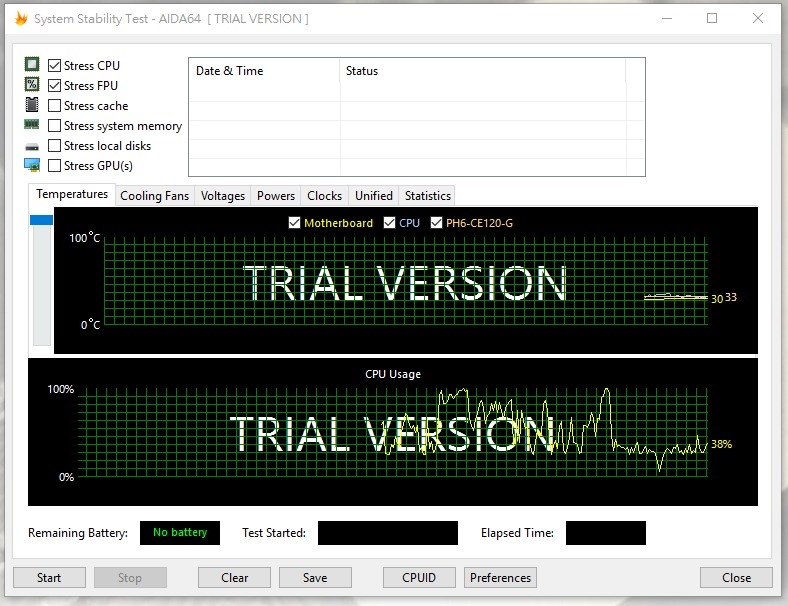Viewport: 788px width, 606px height.
Task: Enable the Stress GPU(s) checkbox
Action: tap(54, 165)
